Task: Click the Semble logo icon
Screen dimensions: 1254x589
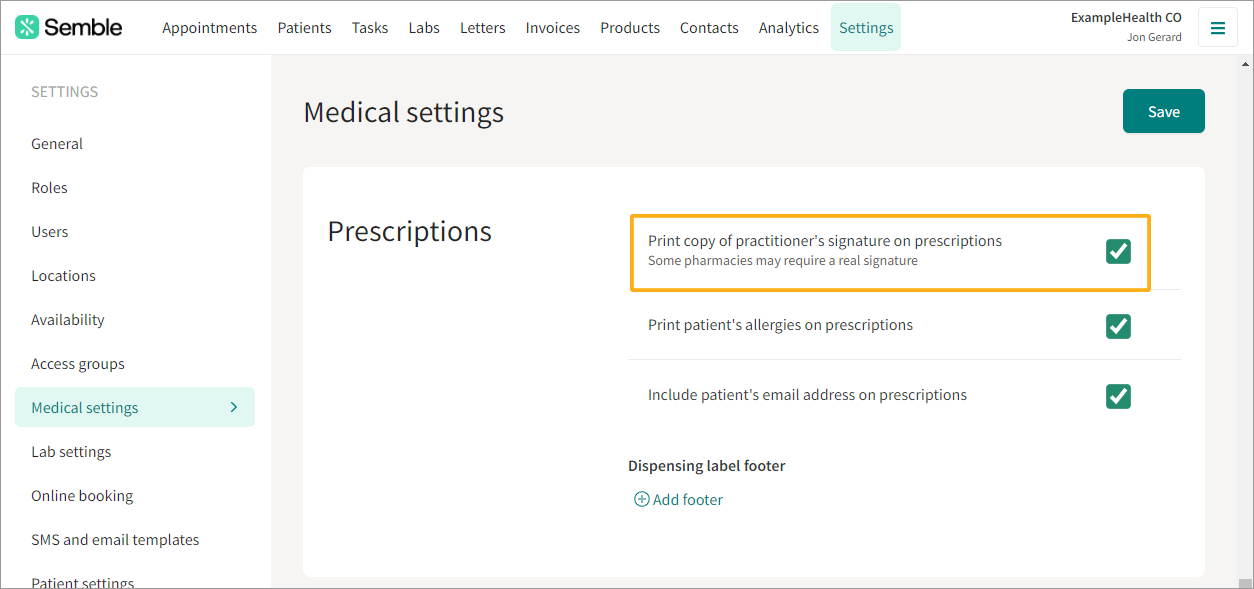Action: click(x=27, y=26)
